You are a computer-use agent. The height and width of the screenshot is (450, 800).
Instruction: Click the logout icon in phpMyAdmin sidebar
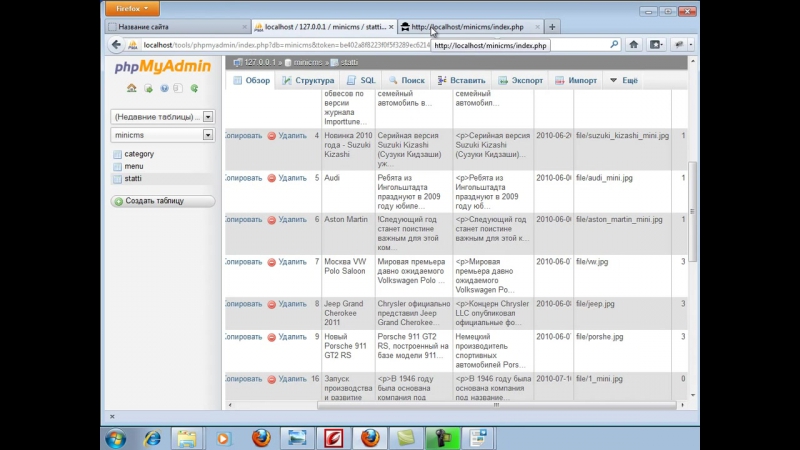point(148,89)
